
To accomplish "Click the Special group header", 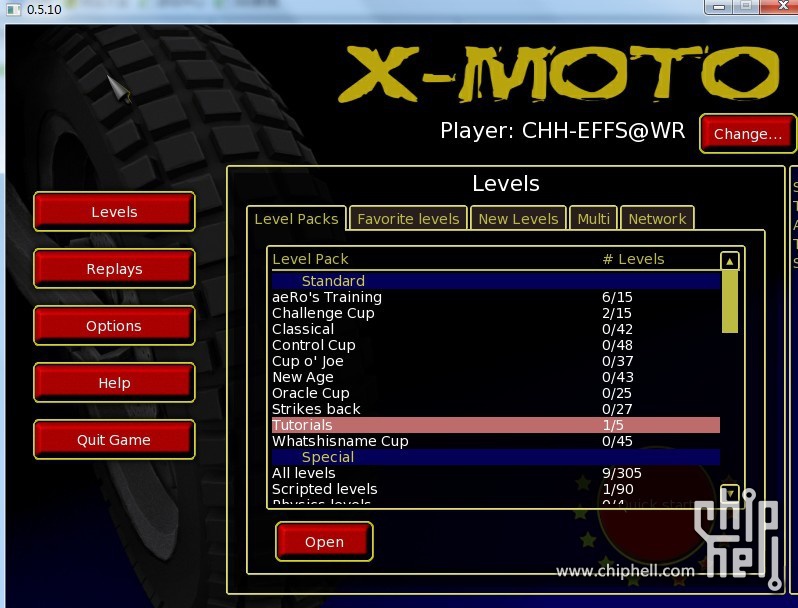I will 496,457.
